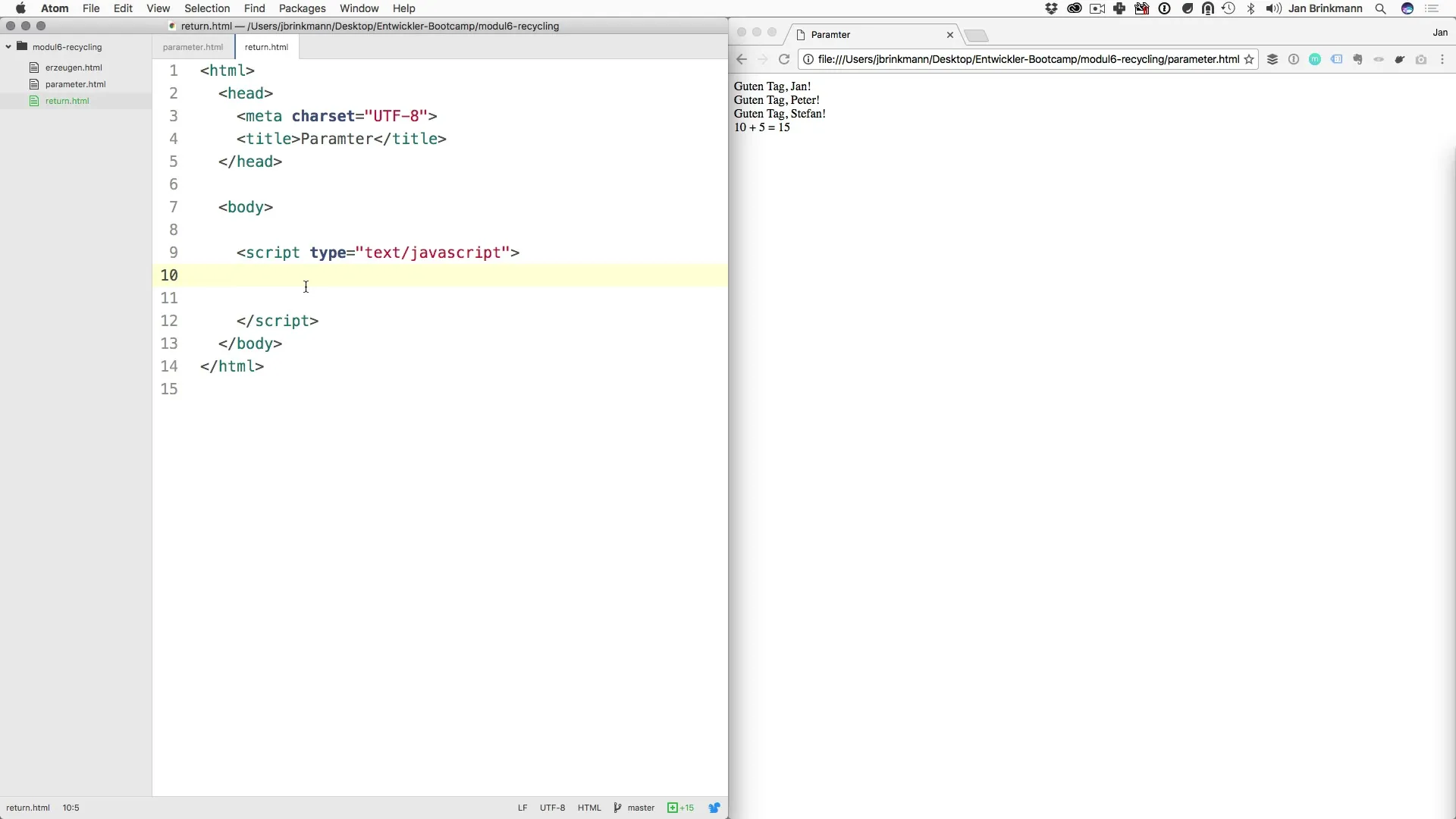The width and height of the screenshot is (1456, 819).
Task: Click the HTML grammar selector
Action: click(589, 808)
